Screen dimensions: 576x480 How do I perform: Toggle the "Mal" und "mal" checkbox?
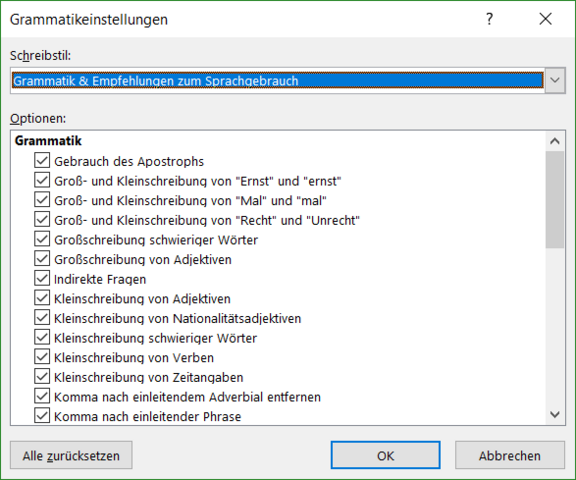click(x=42, y=200)
